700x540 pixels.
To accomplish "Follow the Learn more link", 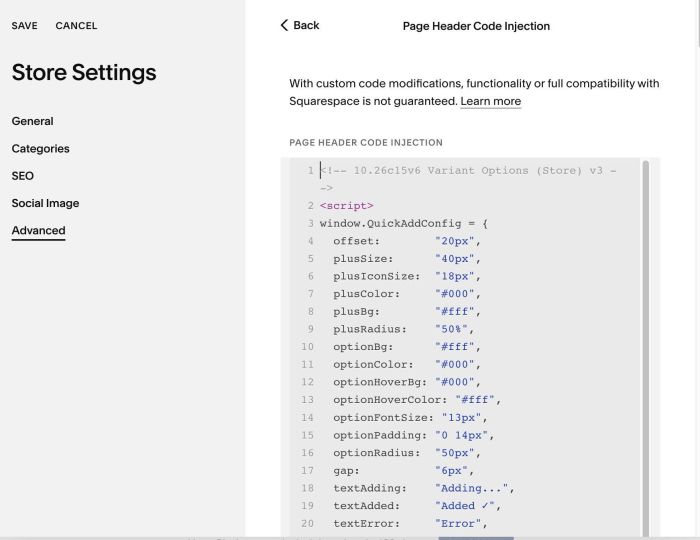I will point(491,101).
